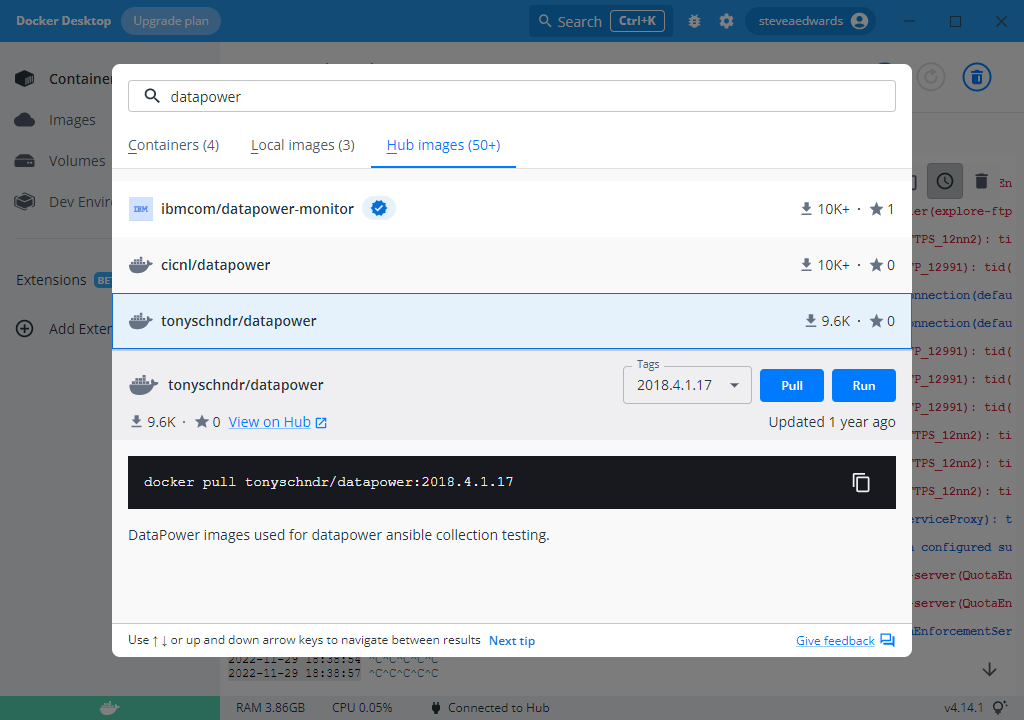The width and height of the screenshot is (1024, 720).
Task: Select the Volumes sidebar icon
Action: coord(25,160)
